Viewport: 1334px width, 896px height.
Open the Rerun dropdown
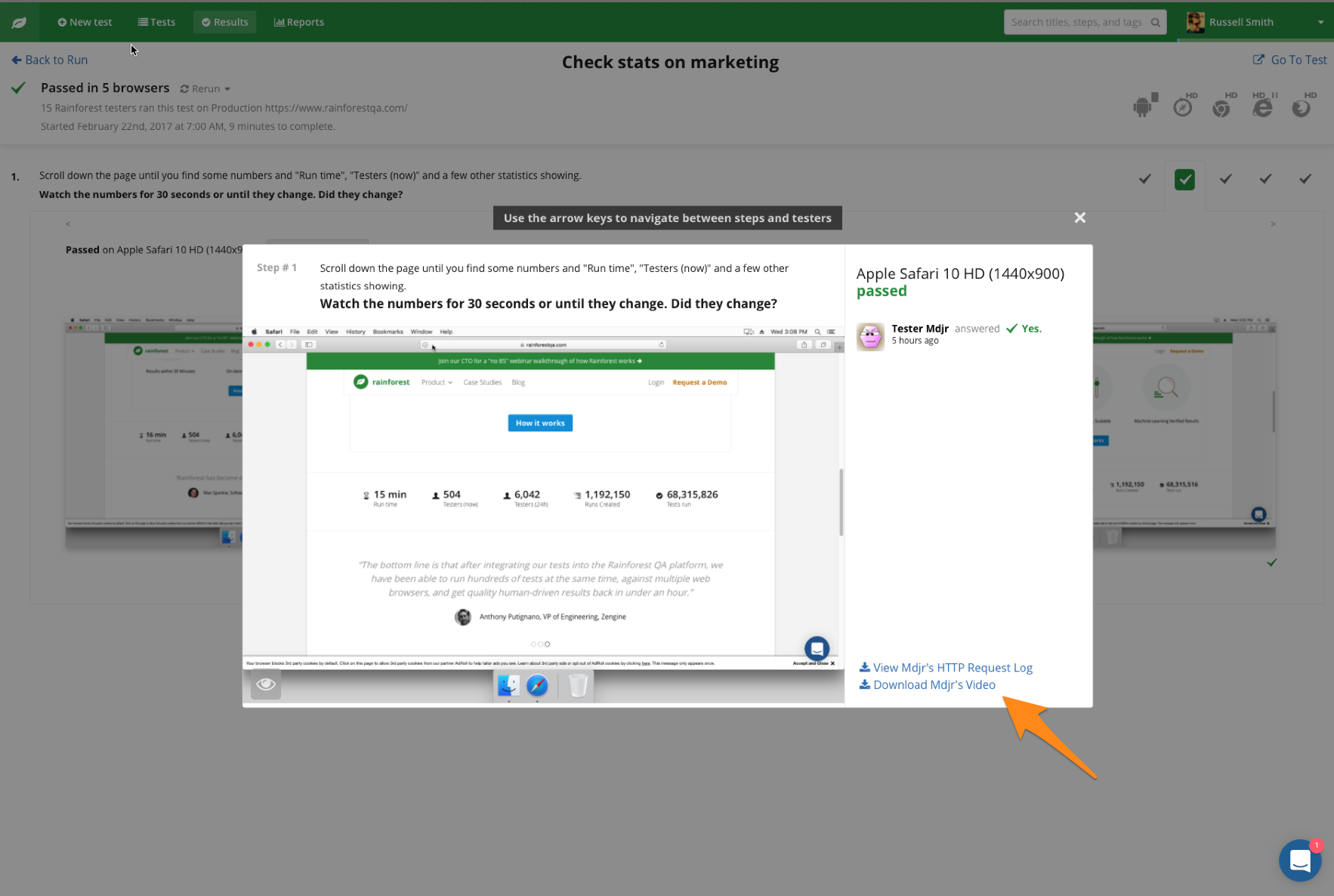[205, 88]
